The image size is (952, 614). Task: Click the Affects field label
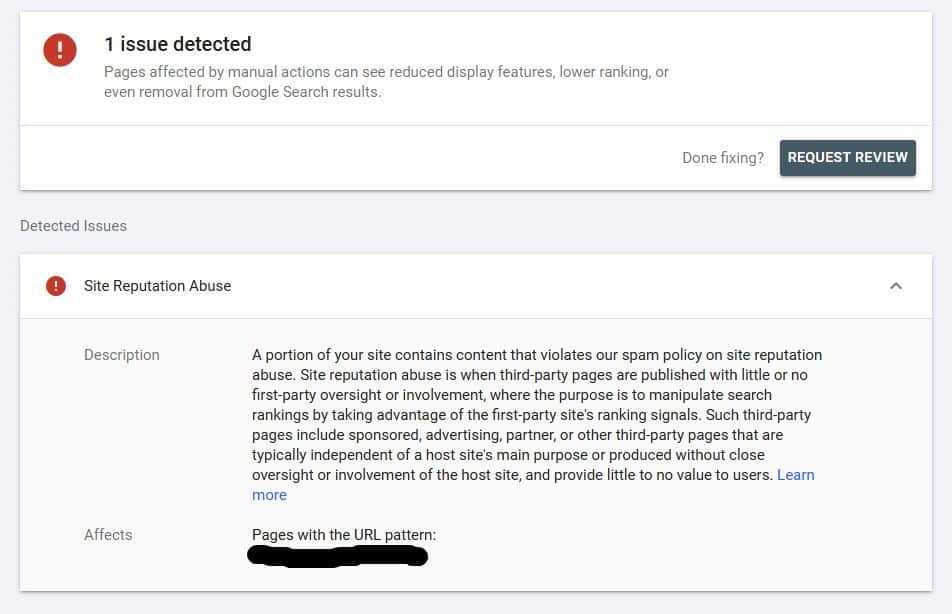pos(108,534)
